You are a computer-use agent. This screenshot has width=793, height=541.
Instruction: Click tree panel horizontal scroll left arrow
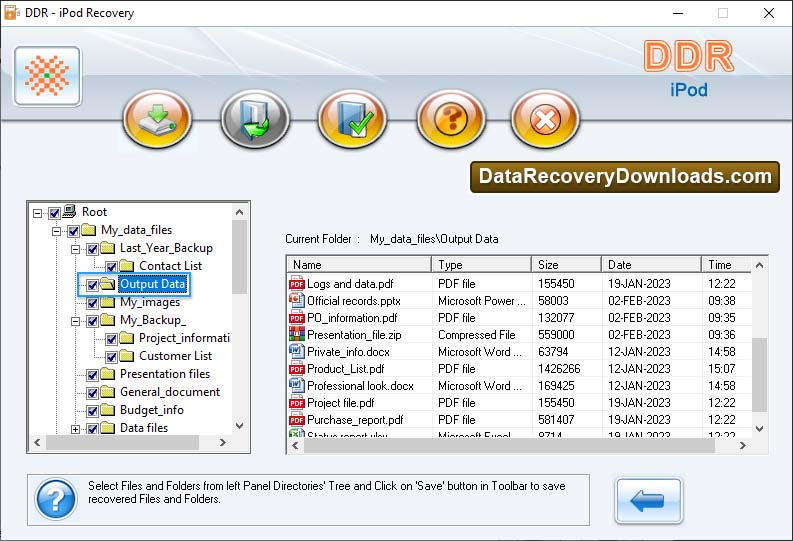point(37,442)
